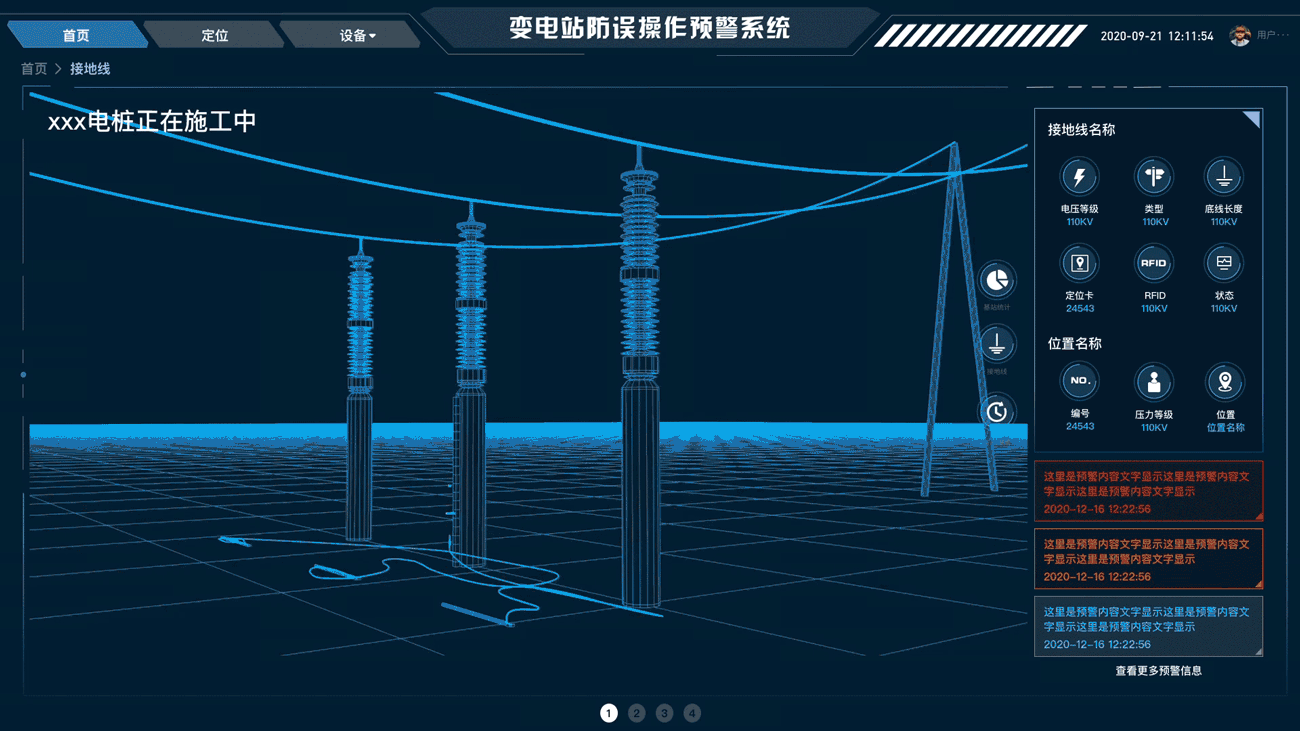This screenshot has width=1300, height=731.
Task: Click the date-time 2020-09-21 12:11:54
Action: point(1157,36)
